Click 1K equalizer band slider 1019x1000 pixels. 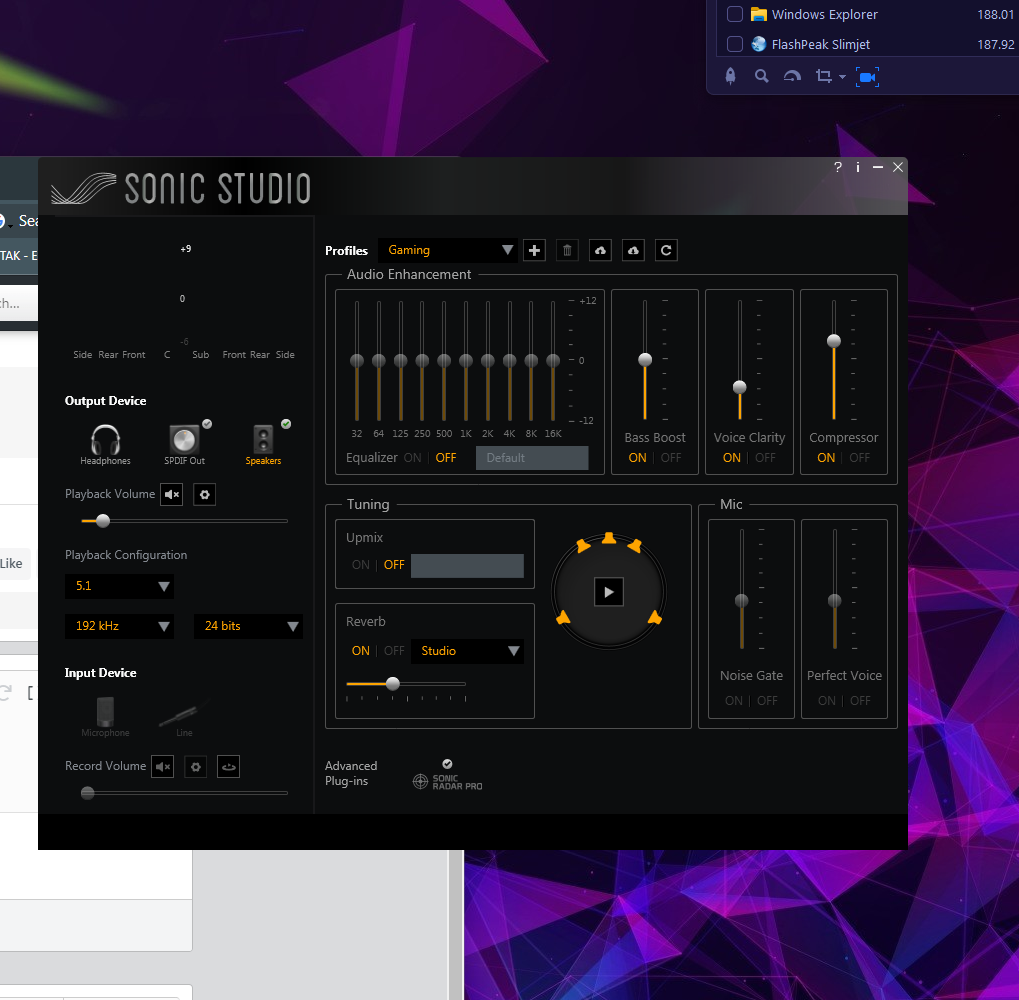[466, 361]
